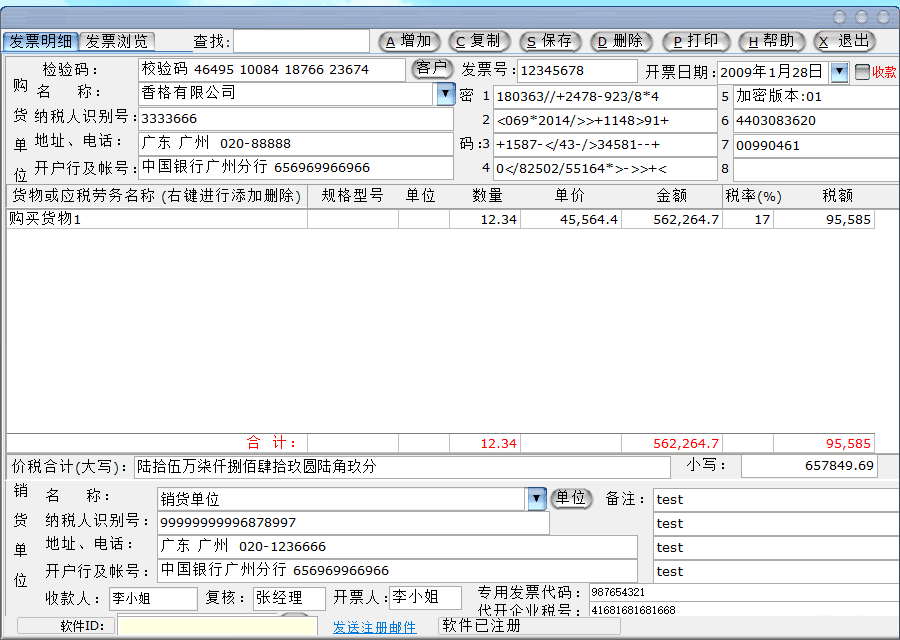This screenshot has width=900, height=640.
Task: Click the 查找 search input field
Action: tap(301, 41)
